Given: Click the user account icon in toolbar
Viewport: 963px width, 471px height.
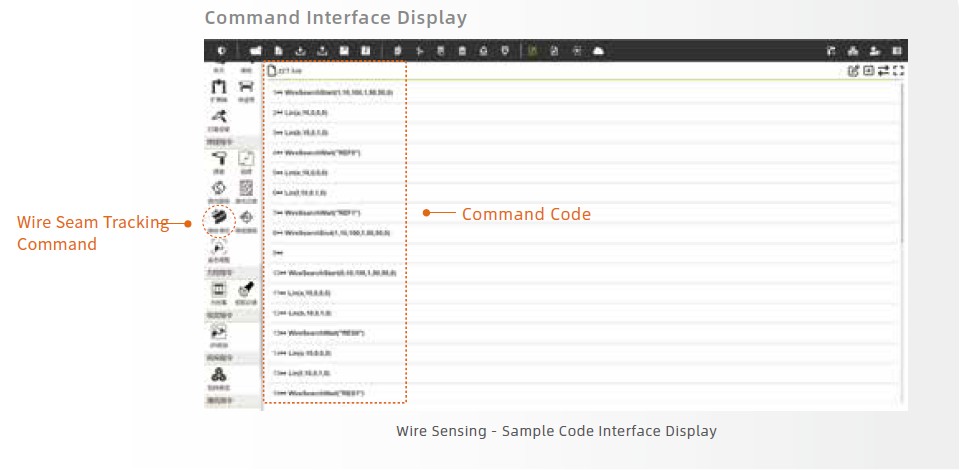Looking at the screenshot, I should 875,50.
